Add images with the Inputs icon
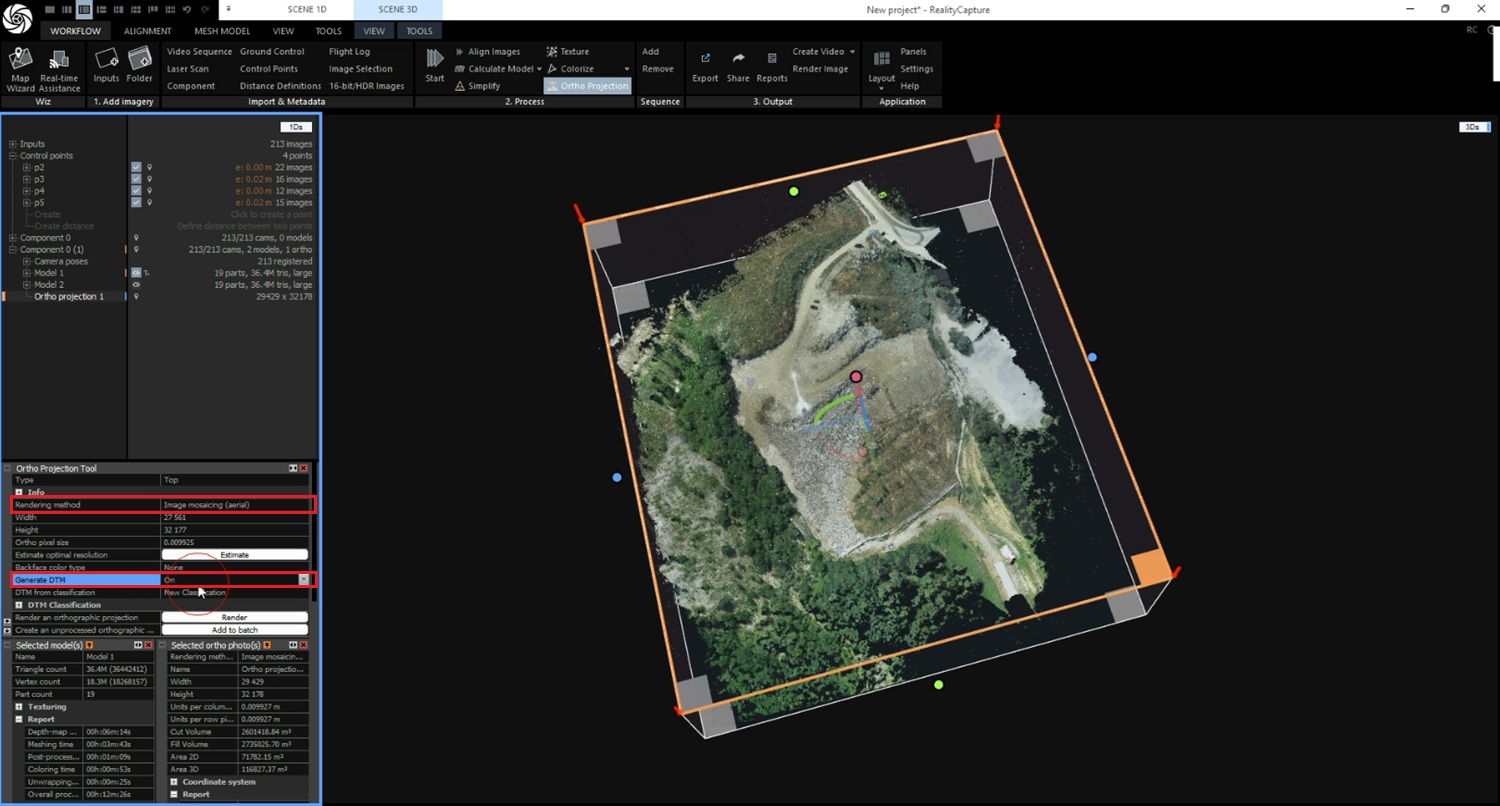 [x=106, y=60]
